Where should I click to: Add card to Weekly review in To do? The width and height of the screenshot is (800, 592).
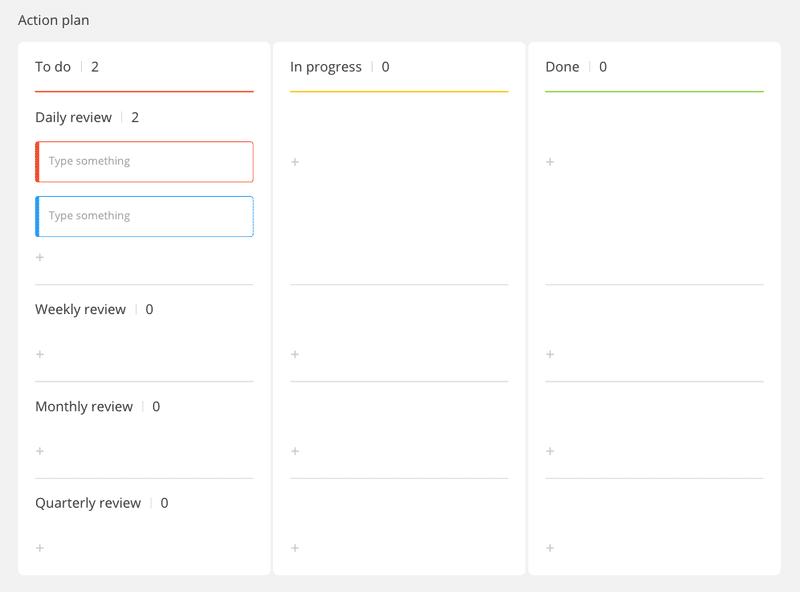click(x=40, y=354)
